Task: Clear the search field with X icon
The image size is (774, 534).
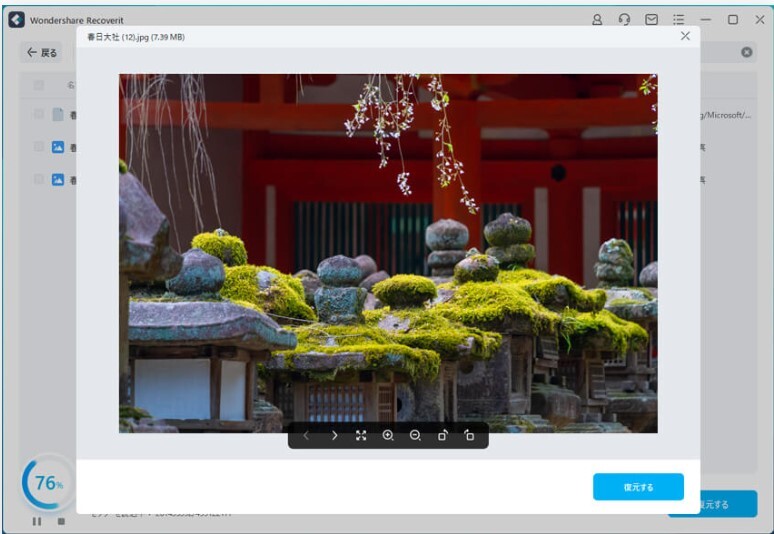Action: tap(747, 52)
